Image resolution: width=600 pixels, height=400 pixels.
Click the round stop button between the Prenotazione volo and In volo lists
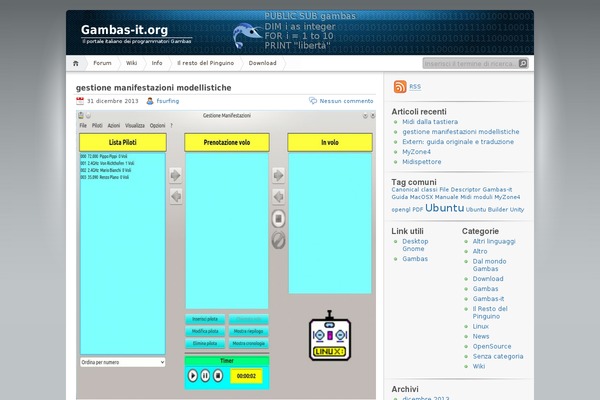pyautogui.click(x=279, y=219)
